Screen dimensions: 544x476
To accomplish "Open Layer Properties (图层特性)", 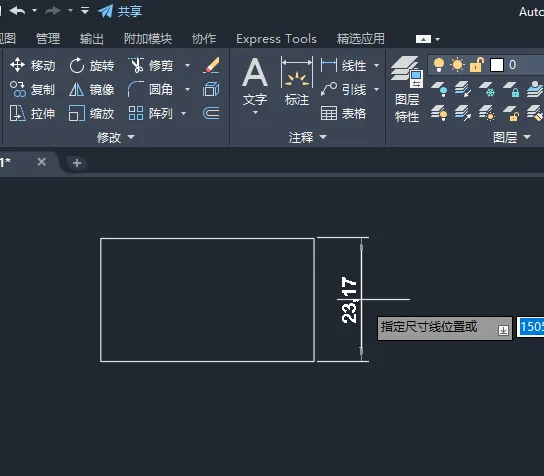I will (x=407, y=90).
